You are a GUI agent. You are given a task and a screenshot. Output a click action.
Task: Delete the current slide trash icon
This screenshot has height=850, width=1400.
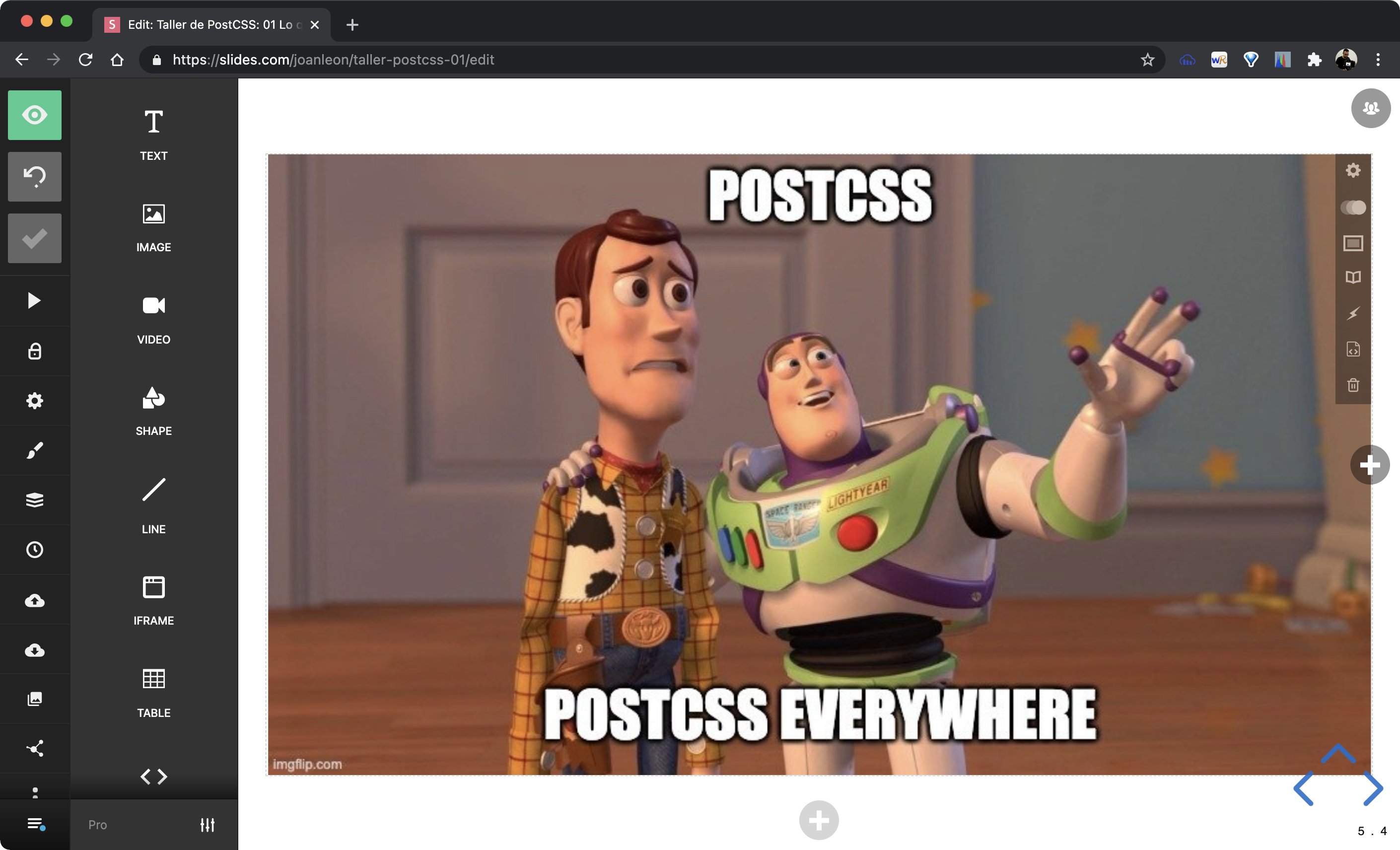1353,385
